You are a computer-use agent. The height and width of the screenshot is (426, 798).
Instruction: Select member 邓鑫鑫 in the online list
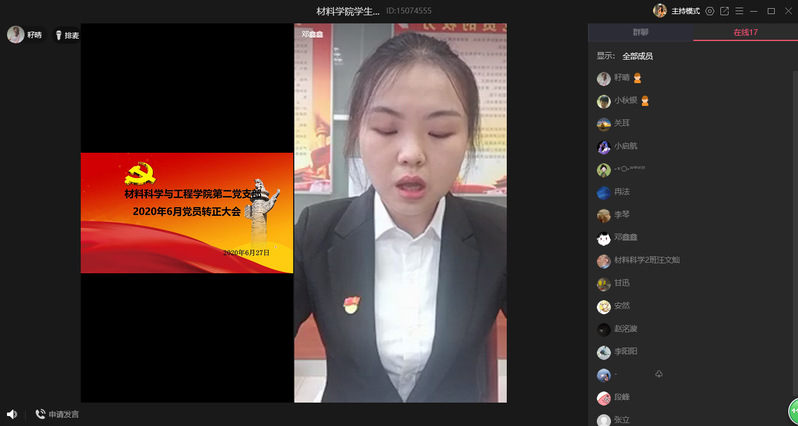(627, 238)
